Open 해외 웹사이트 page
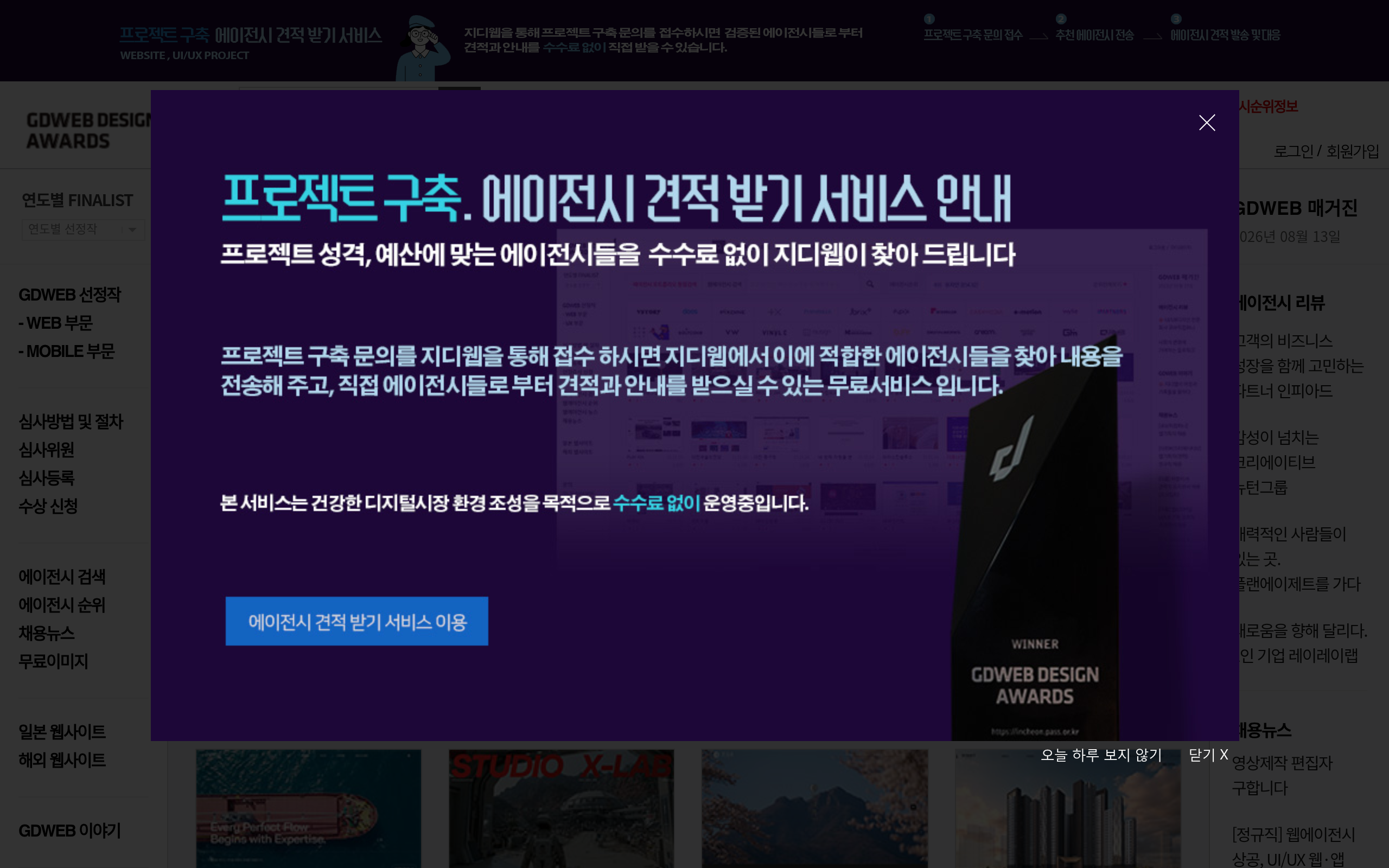Image resolution: width=1389 pixels, height=868 pixels. tap(62, 759)
